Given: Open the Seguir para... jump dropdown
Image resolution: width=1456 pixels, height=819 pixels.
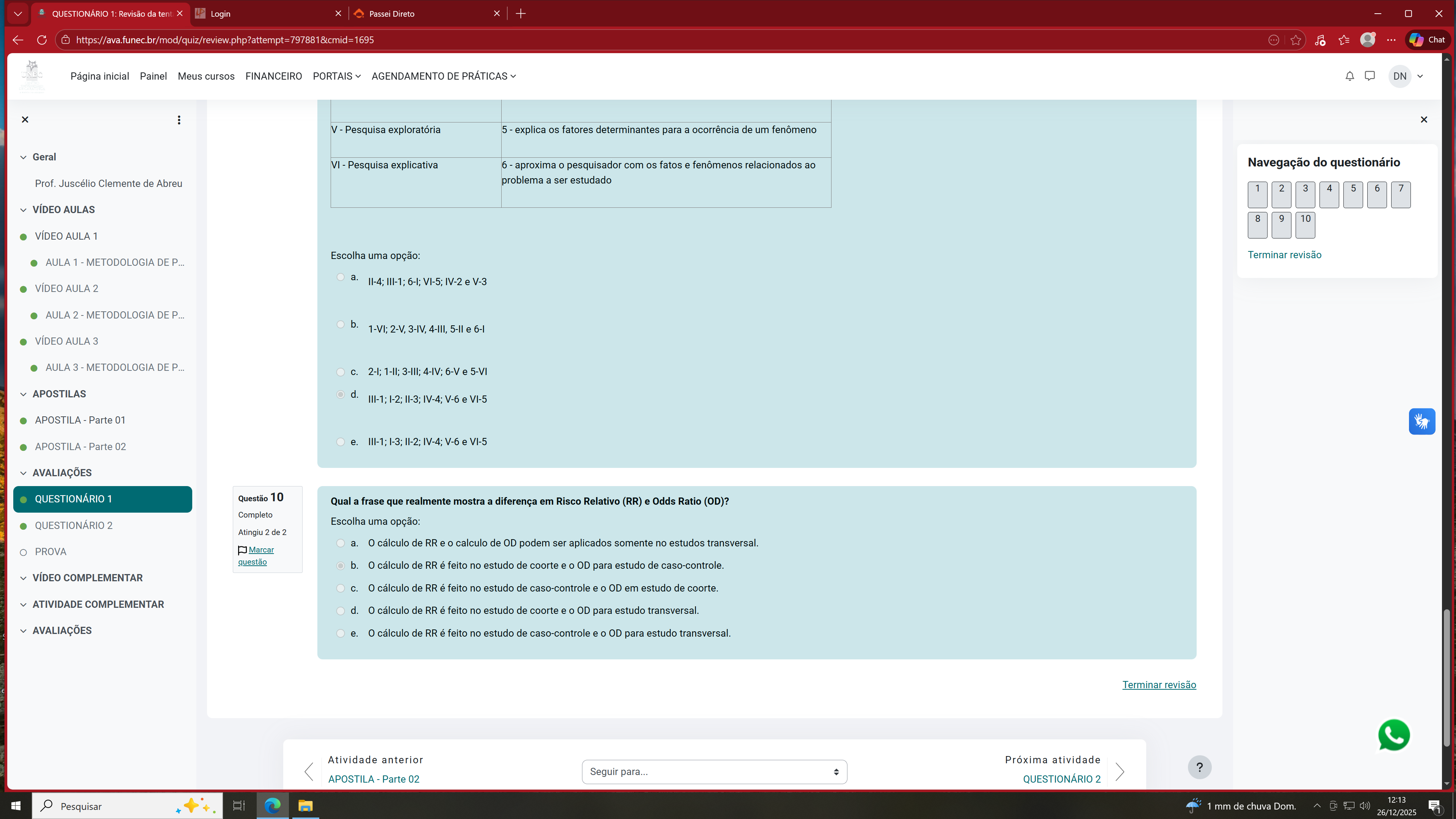Looking at the screenshot, I should pyautogui.click(x=714, y=772).
